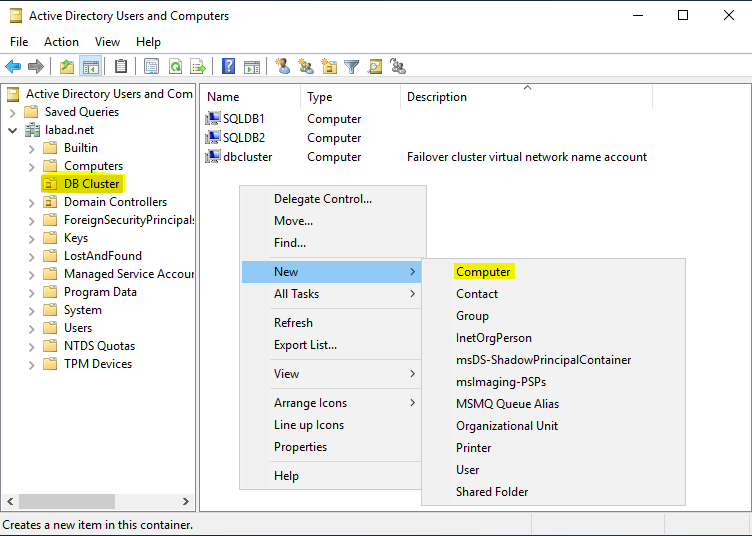Expand the Saved Queries node

pos(13,113)
